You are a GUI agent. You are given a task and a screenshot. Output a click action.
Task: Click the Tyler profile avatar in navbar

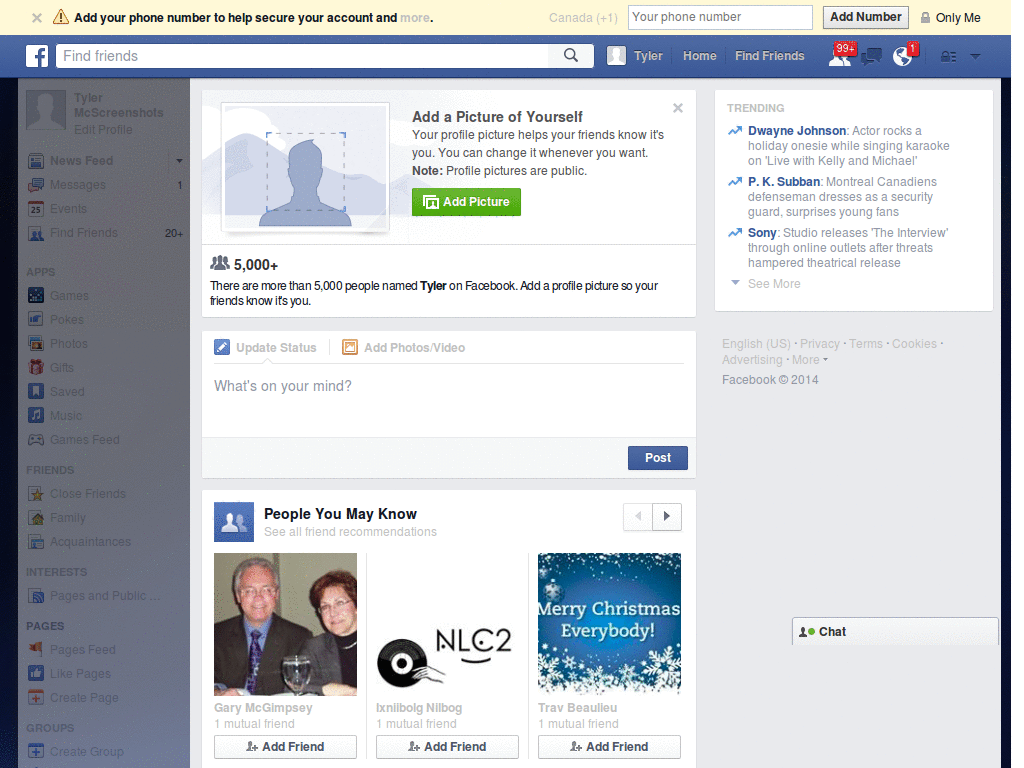tap(616, 56)
